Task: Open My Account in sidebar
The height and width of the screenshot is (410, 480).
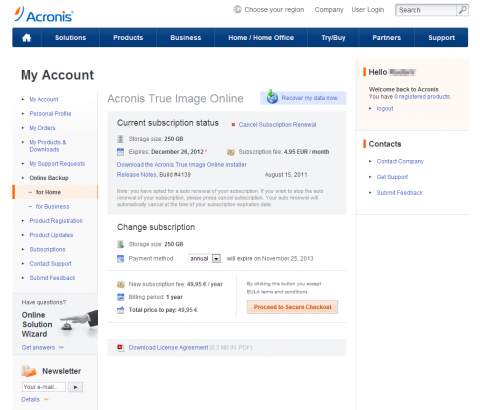Action: coord(44,99)
